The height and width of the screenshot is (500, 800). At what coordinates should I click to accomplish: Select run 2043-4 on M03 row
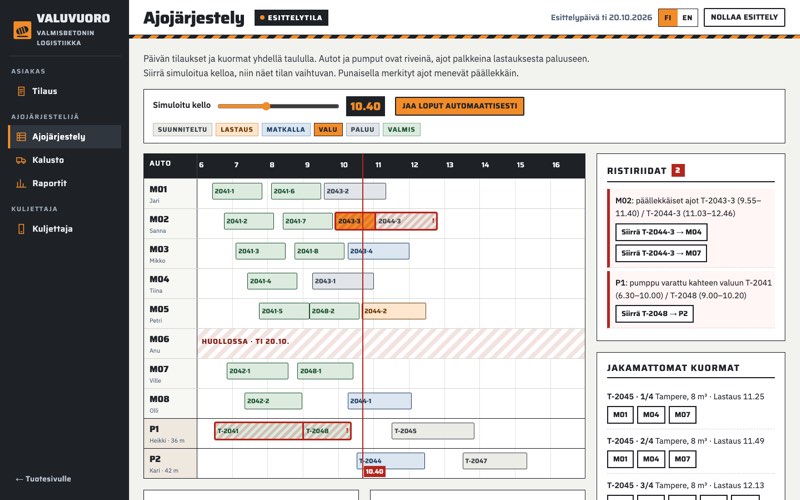(379, 252)
